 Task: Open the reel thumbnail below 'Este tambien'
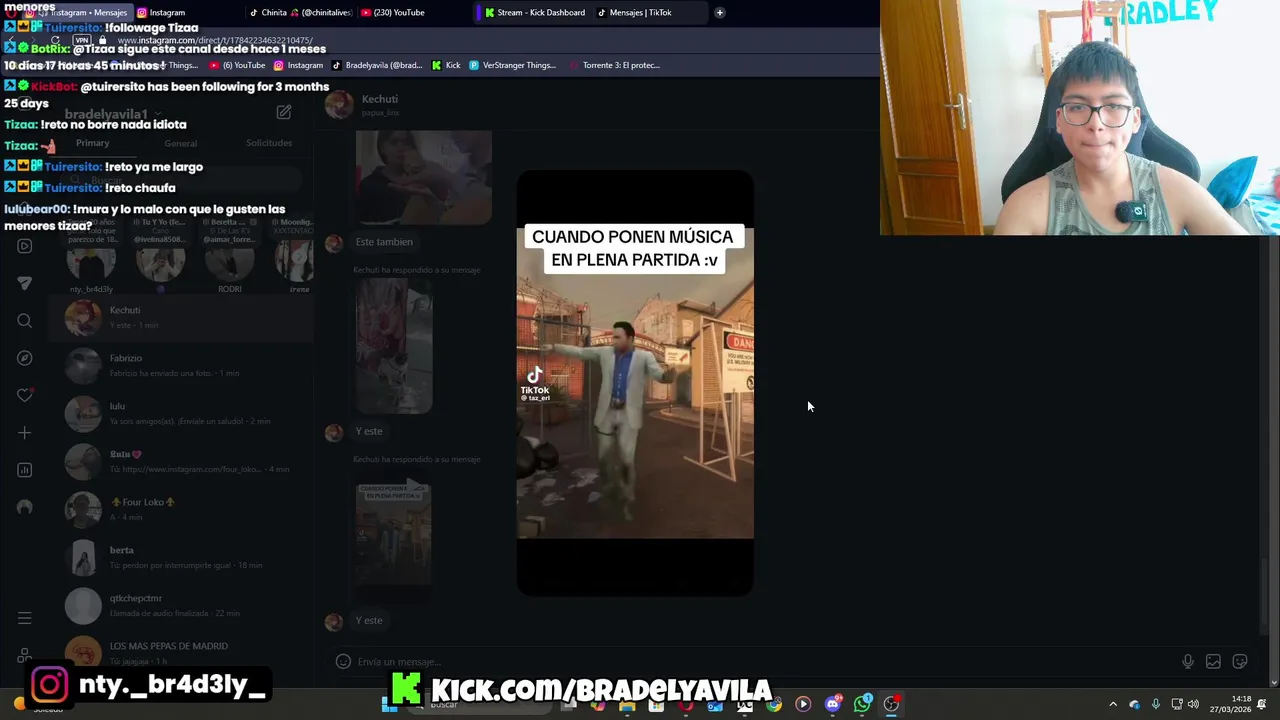pyautogui.click(x=394, y=346)
